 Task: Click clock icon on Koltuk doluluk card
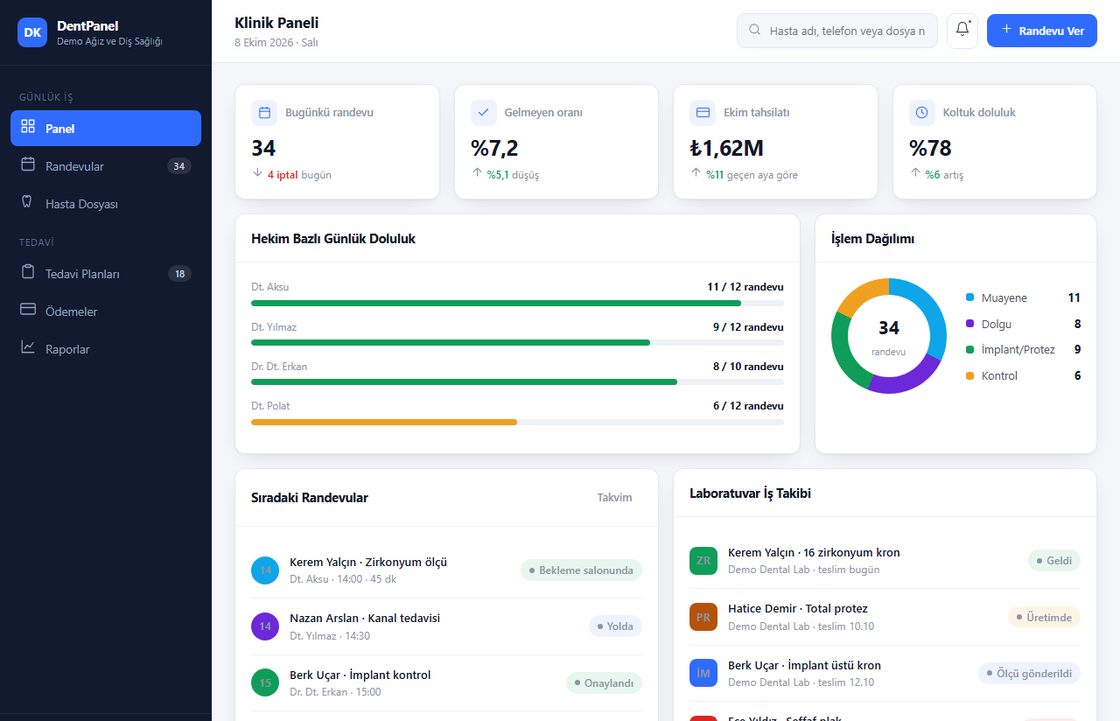click(922, 112)
